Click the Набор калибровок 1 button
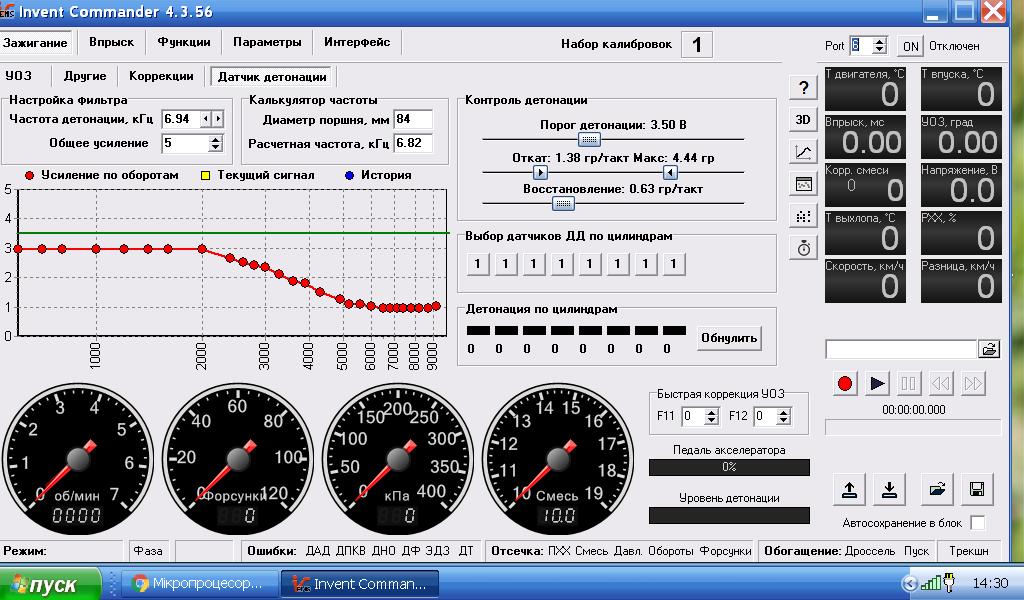This screenshot has height=600, width=1024. (697, 44)
